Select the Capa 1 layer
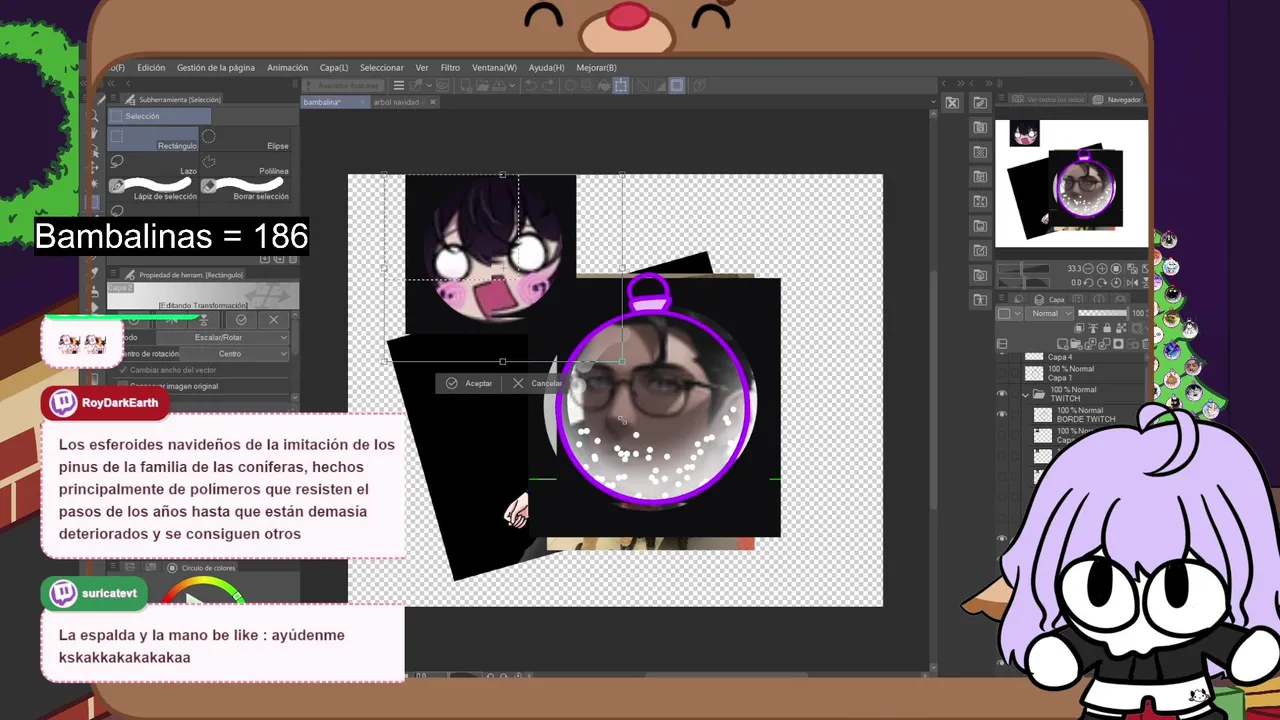The width and height of the screenshot is (1280, 720). (1085, 374)
